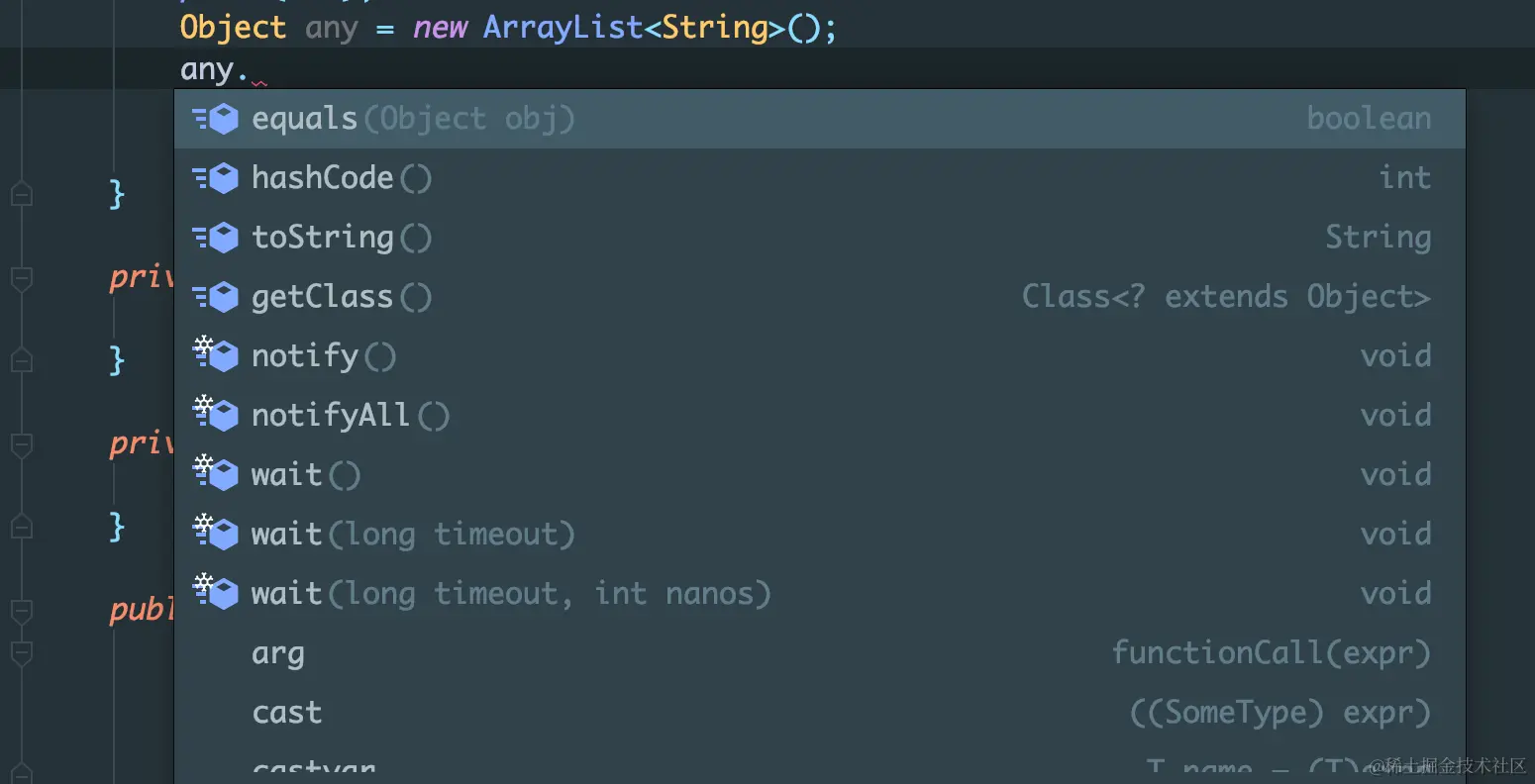
Task: Click the 'new' keyword in the declaration
Action: coord(440,28)
